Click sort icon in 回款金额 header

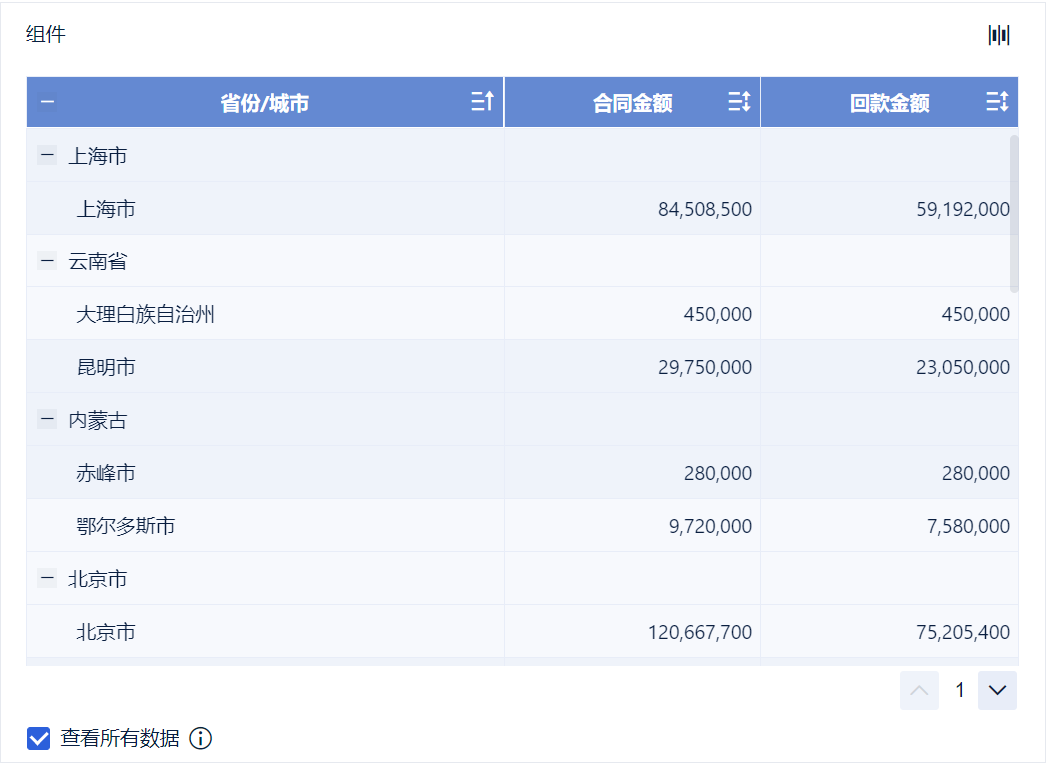pos(997,101)
